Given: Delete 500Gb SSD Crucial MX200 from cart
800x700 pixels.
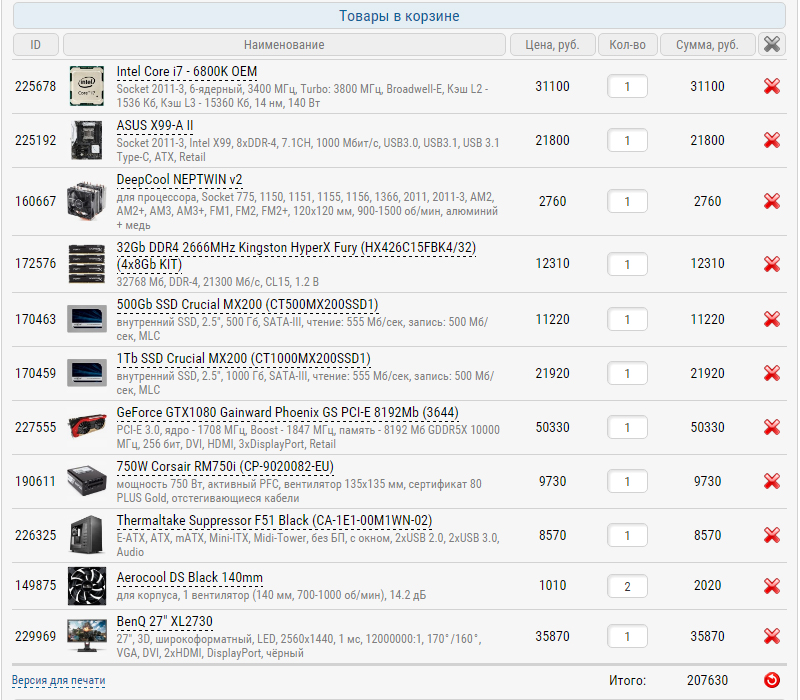Looking at the screenshot, I should pyautogui.click(x=771, y=319).
